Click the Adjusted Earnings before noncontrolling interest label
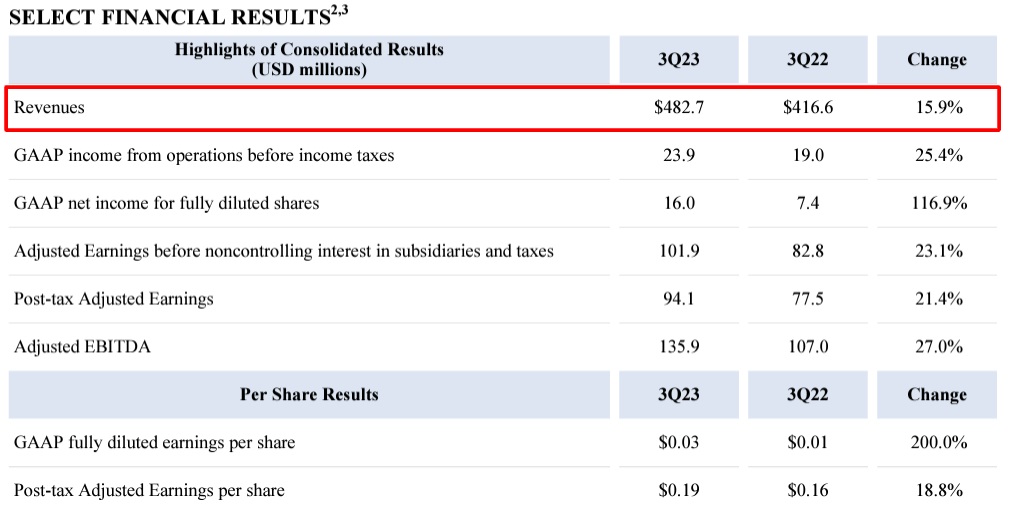 [284, 251]
